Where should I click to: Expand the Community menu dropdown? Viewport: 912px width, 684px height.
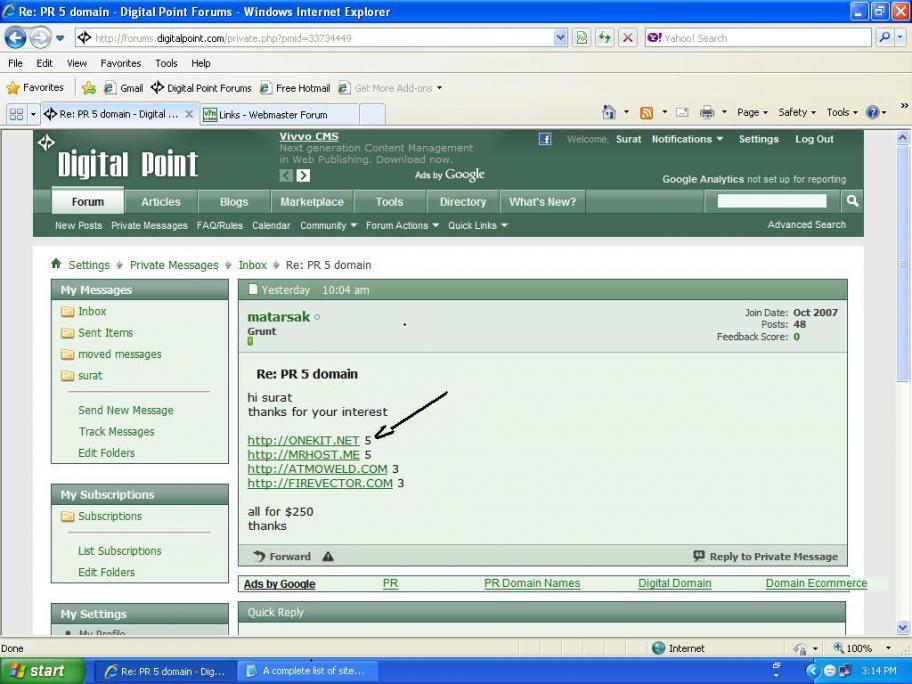point(328,225)
